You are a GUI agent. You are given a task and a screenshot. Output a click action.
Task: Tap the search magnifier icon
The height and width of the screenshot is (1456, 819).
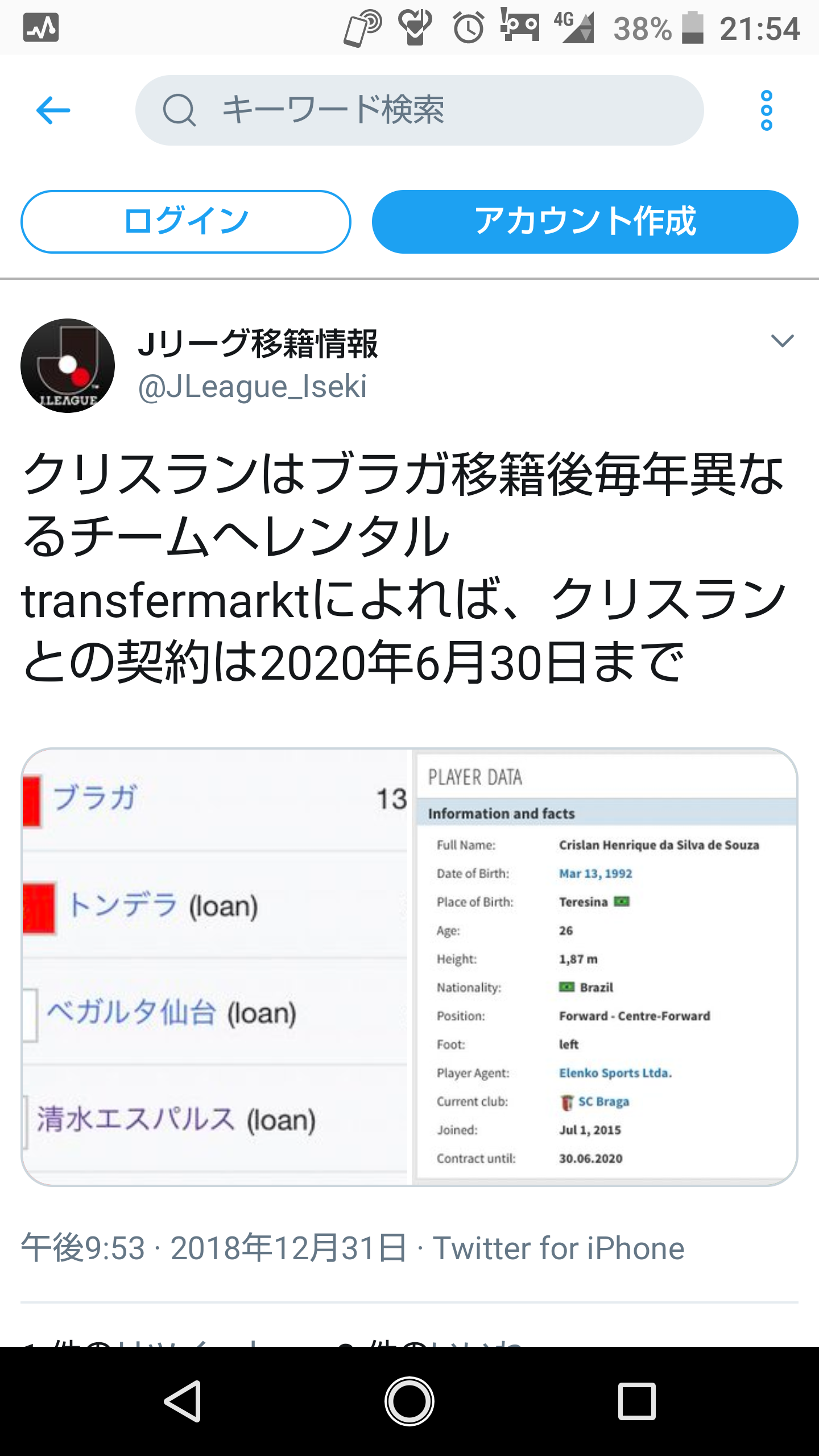(x=179, y=110)
